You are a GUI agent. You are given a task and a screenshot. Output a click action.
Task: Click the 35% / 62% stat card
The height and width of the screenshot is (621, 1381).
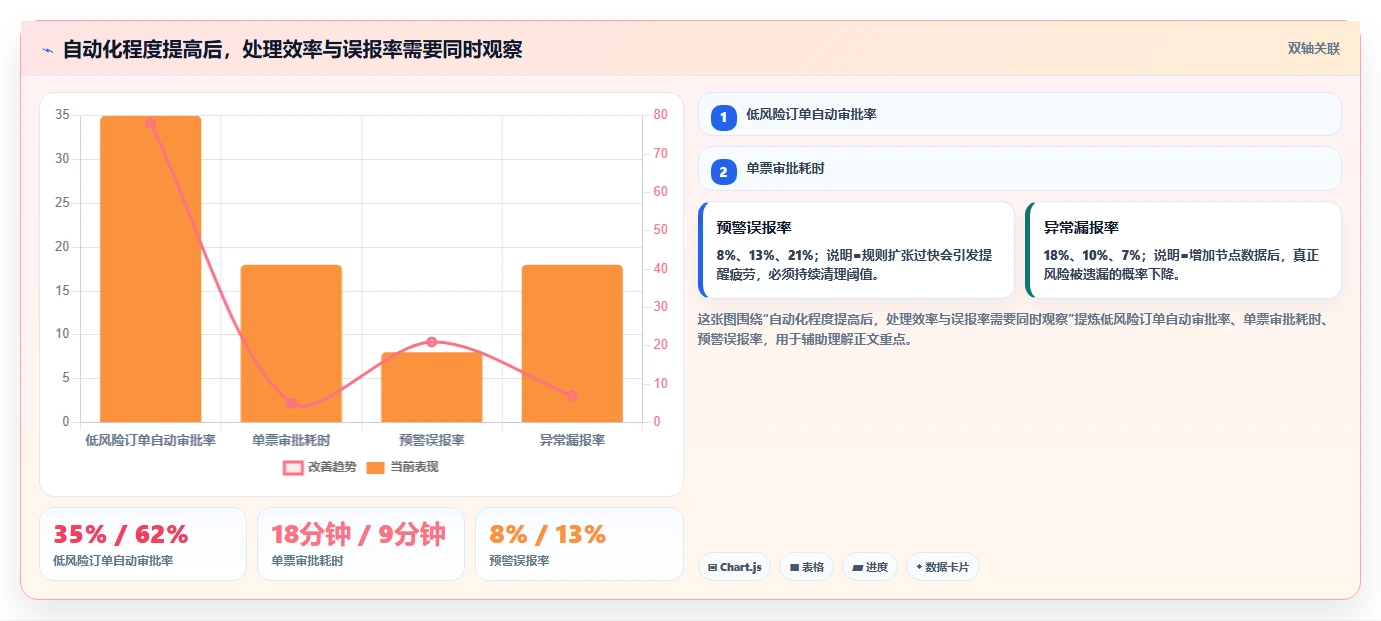143,544
